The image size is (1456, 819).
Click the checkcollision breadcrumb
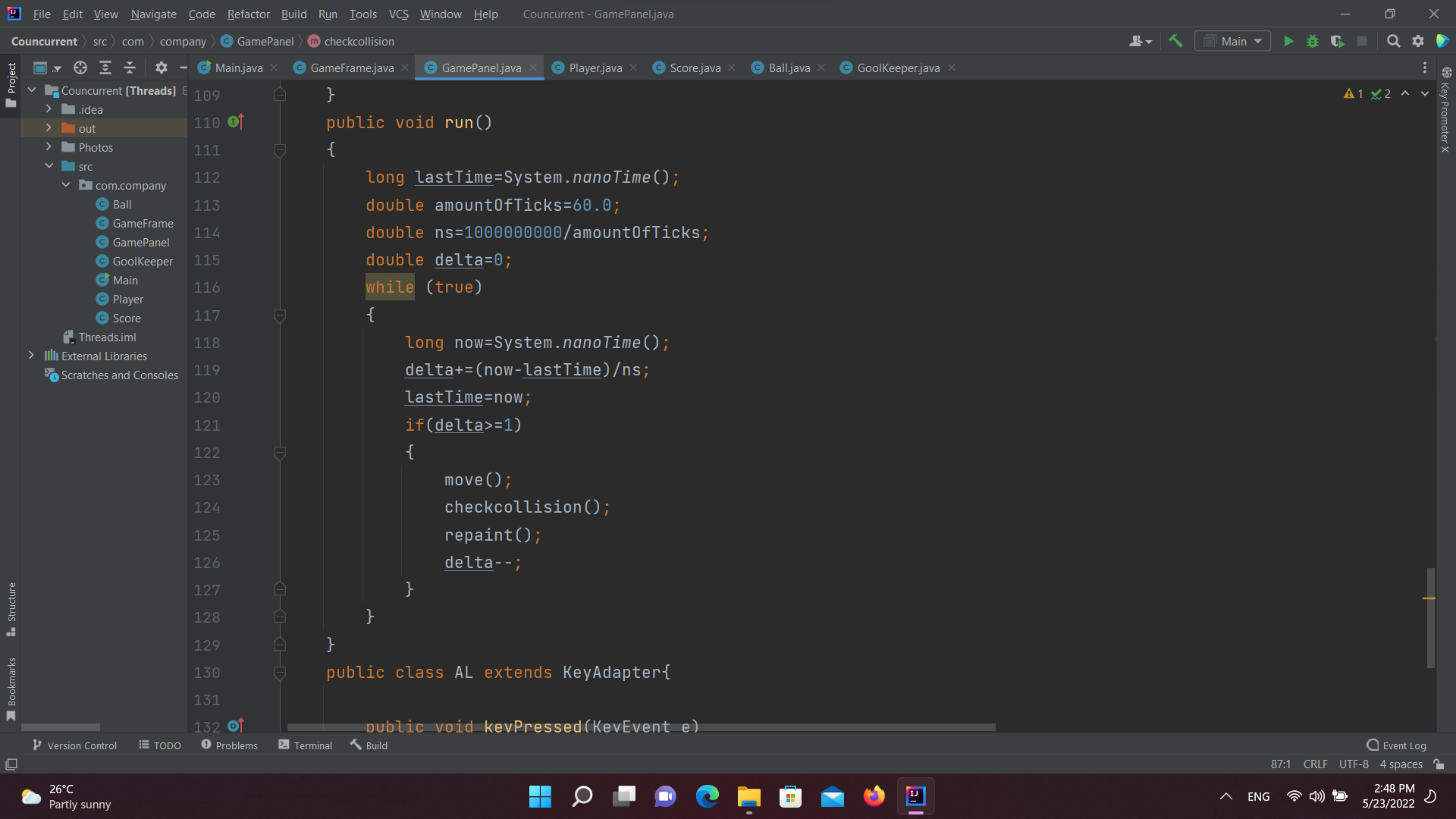(358, 41)
